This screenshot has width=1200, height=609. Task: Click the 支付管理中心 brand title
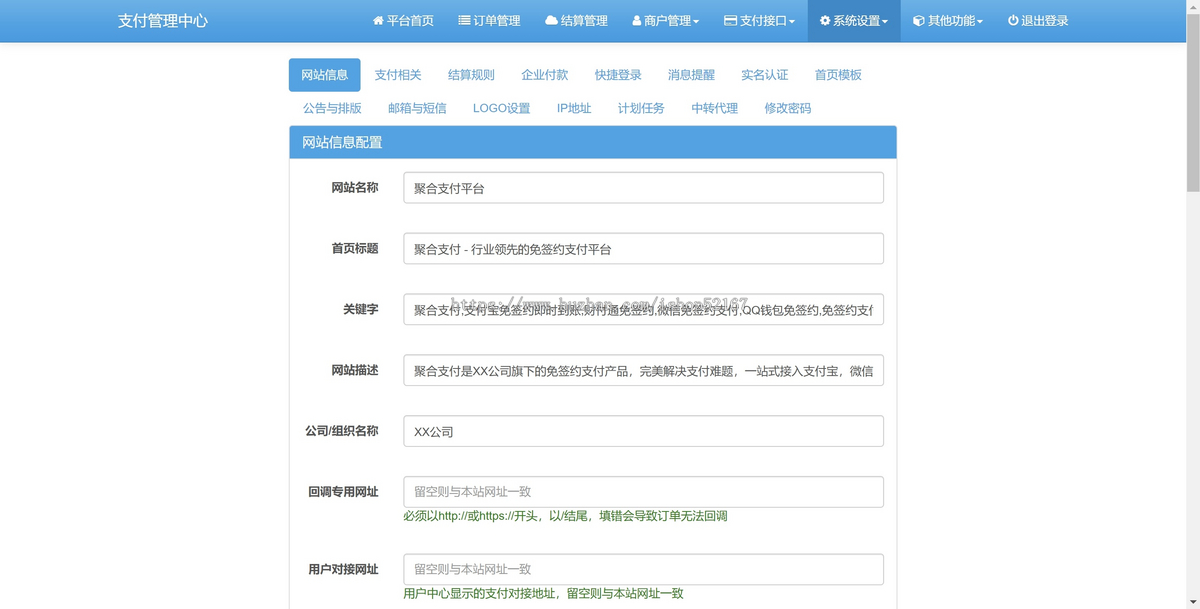point(163,21)
